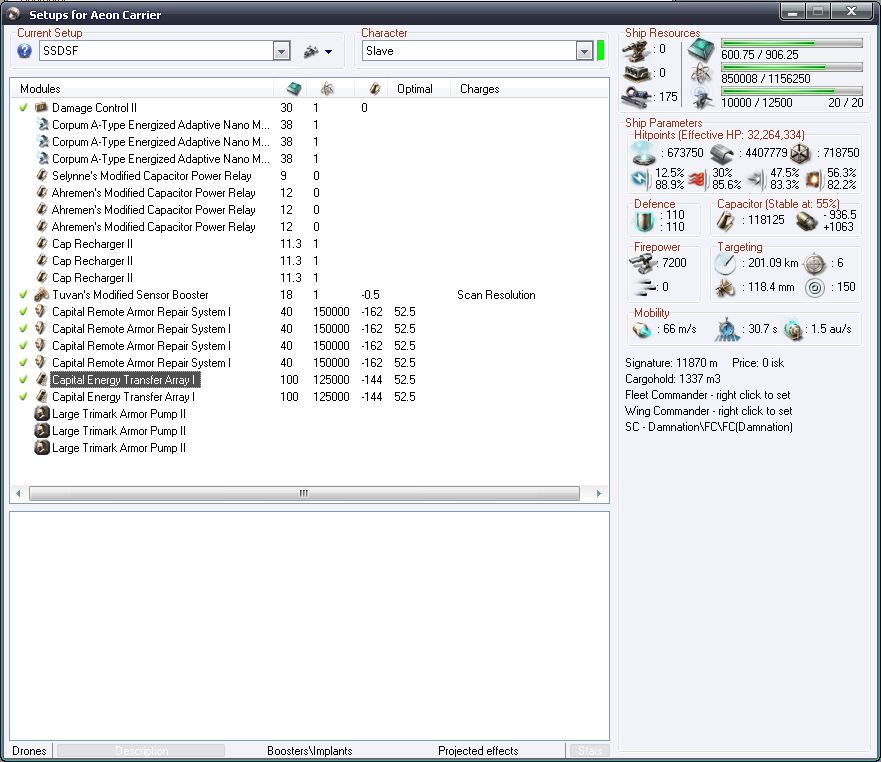Toggle highlighted Capital Energy Transfer Array I checkmark
Screen dimensions: 881x762
[x=23, y=379]
